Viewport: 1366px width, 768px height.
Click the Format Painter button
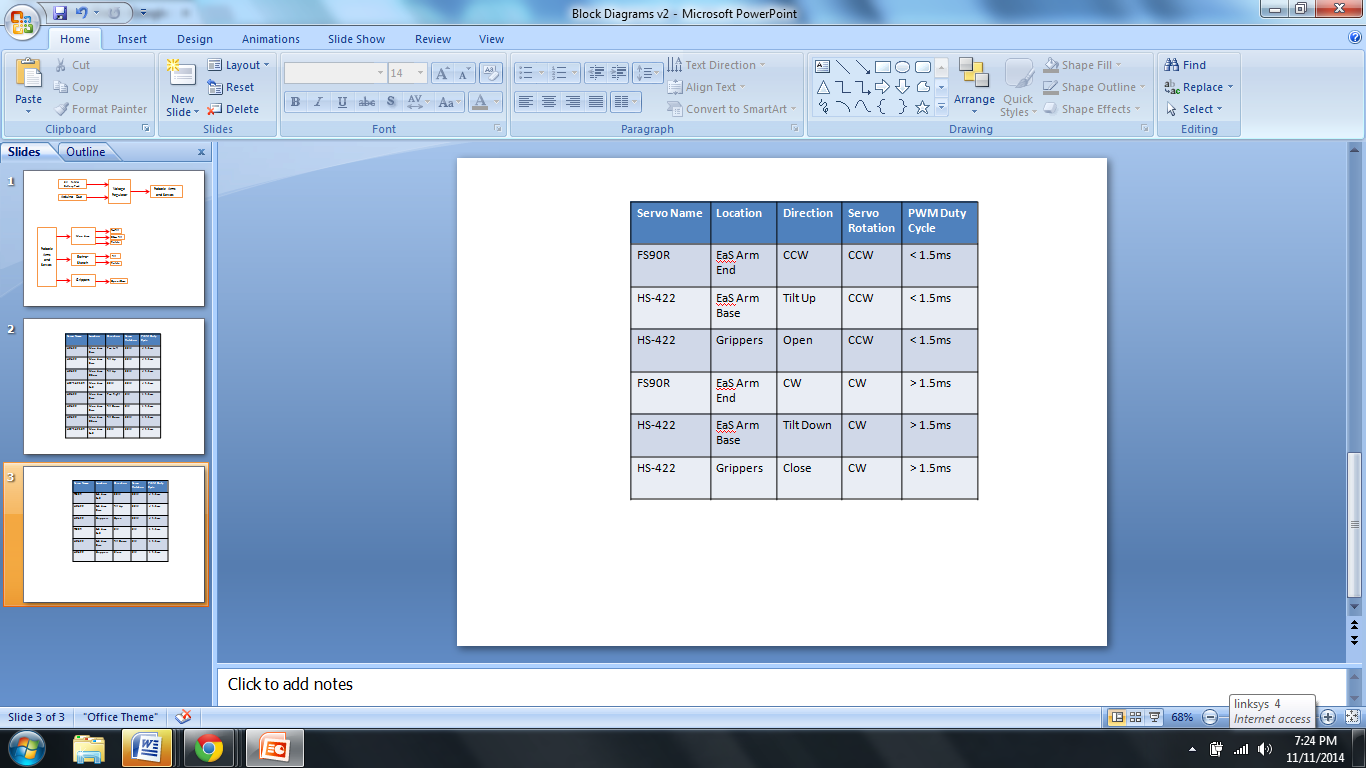point(101,109)
